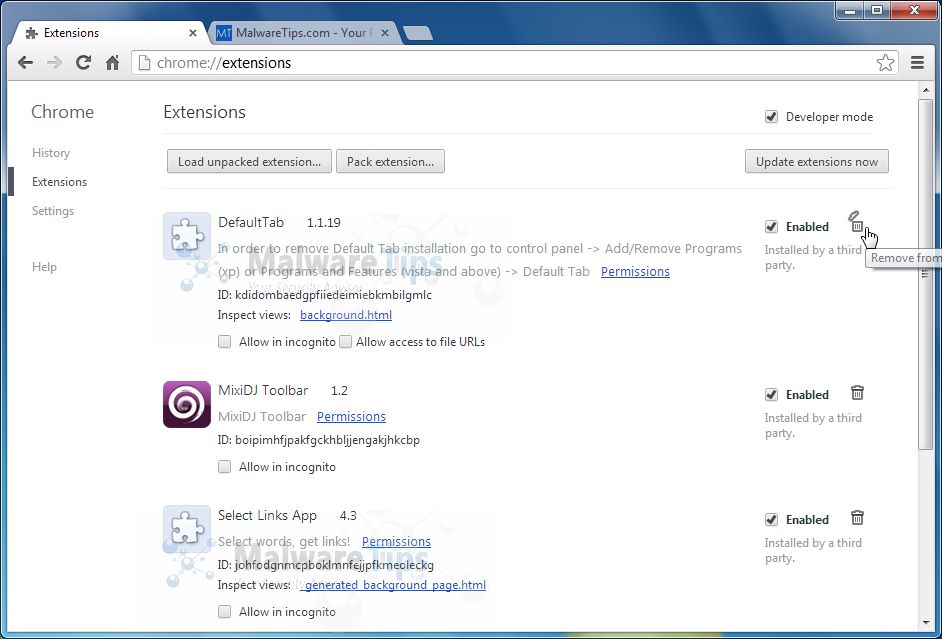Viewport: 942px width, 639px height.
Task: Toggle Developer mode checkbox
Action: [771, 117]
